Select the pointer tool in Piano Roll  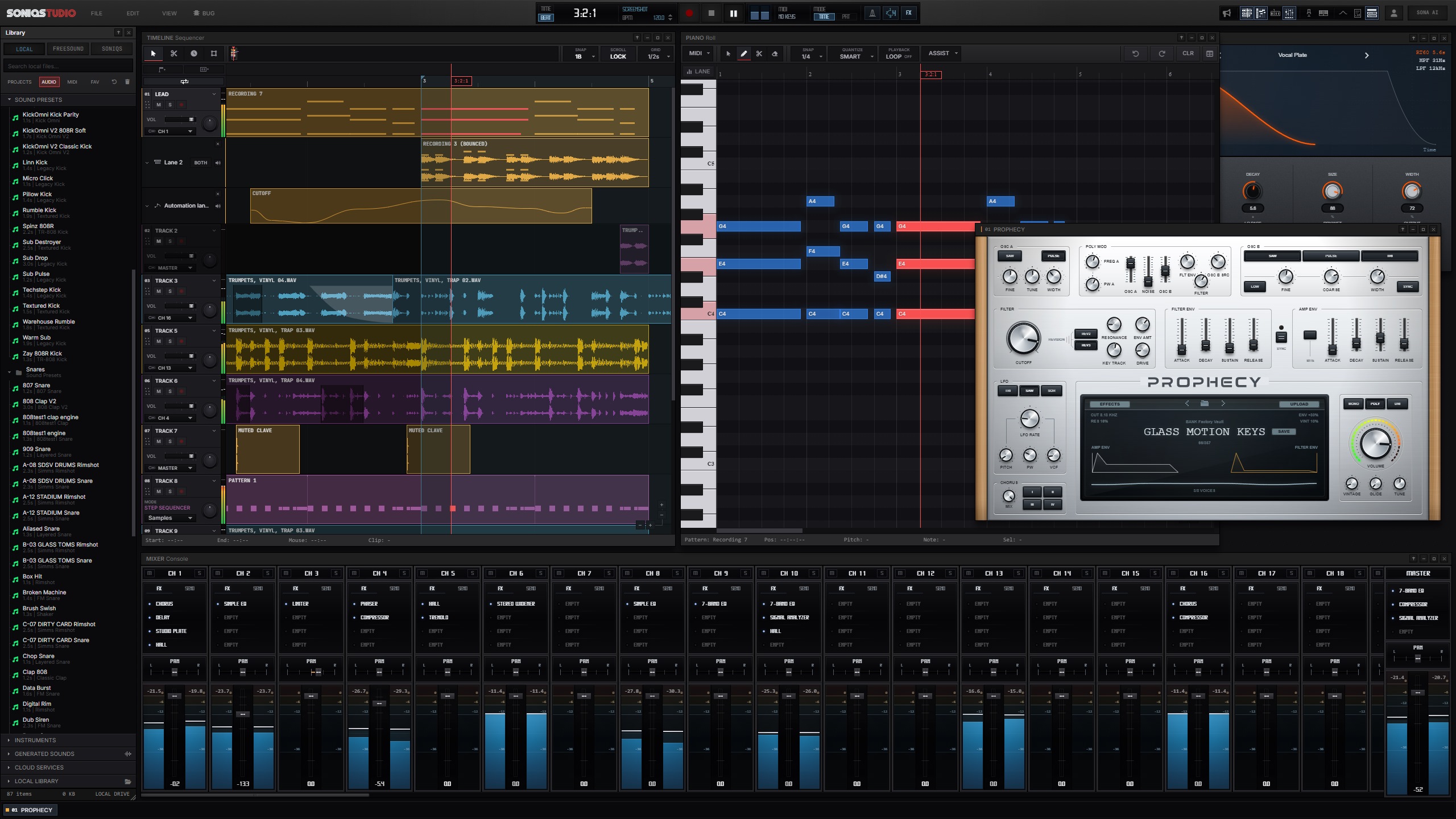[x=728, y=53]
